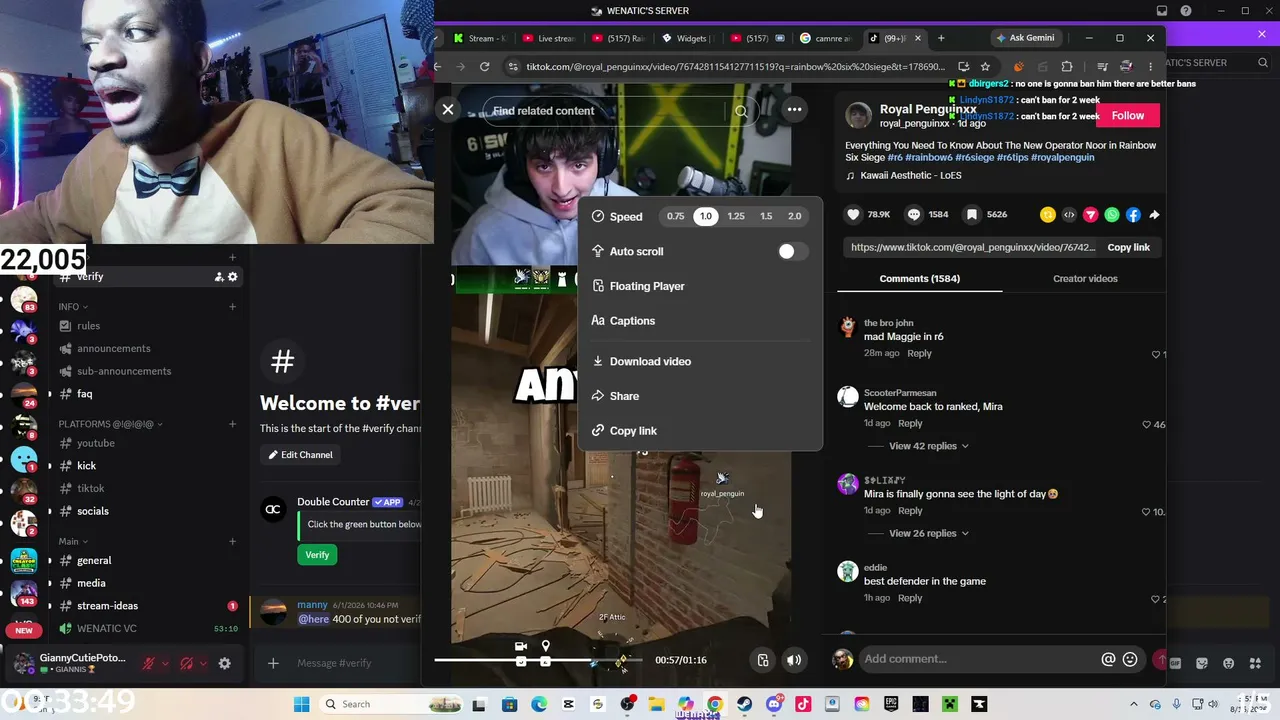This screenshot has width=1280, height=720.
Task: Reload the TikTok browser page
Action: (484, 67)
